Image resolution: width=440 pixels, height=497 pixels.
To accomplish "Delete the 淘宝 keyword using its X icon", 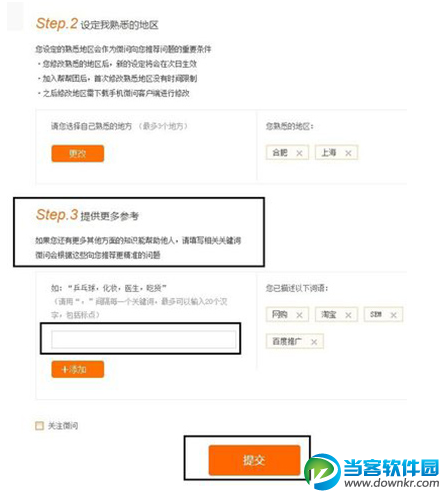I will click(348, 315).
